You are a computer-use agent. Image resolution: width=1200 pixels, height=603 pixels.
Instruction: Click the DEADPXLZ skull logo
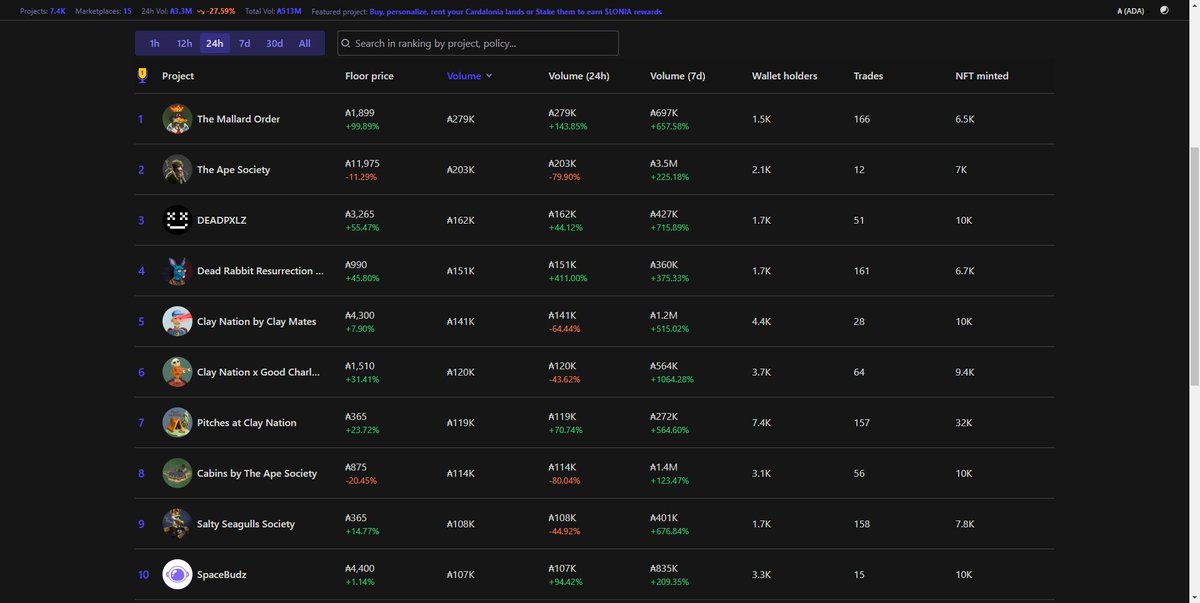176,219
